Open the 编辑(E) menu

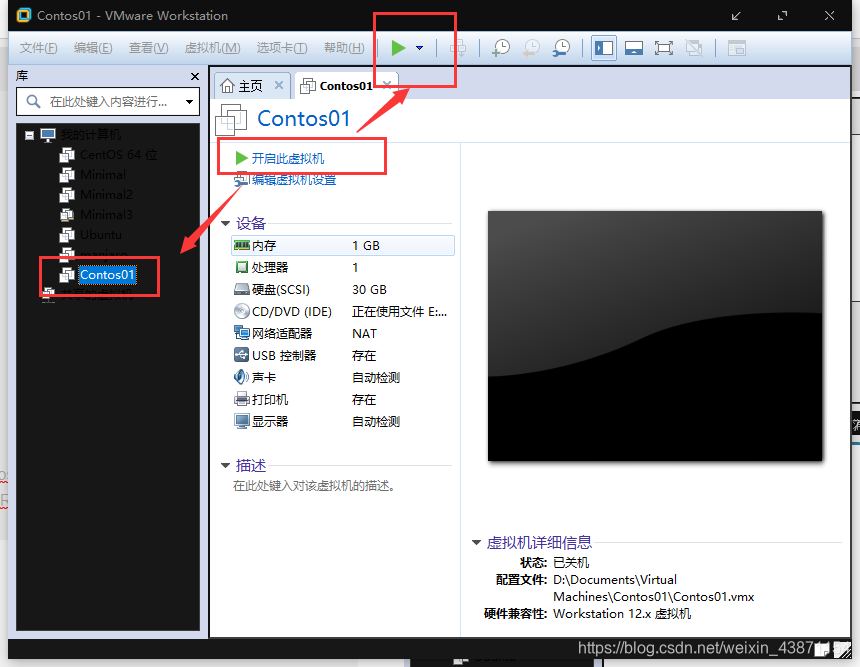tap(93, 48)
